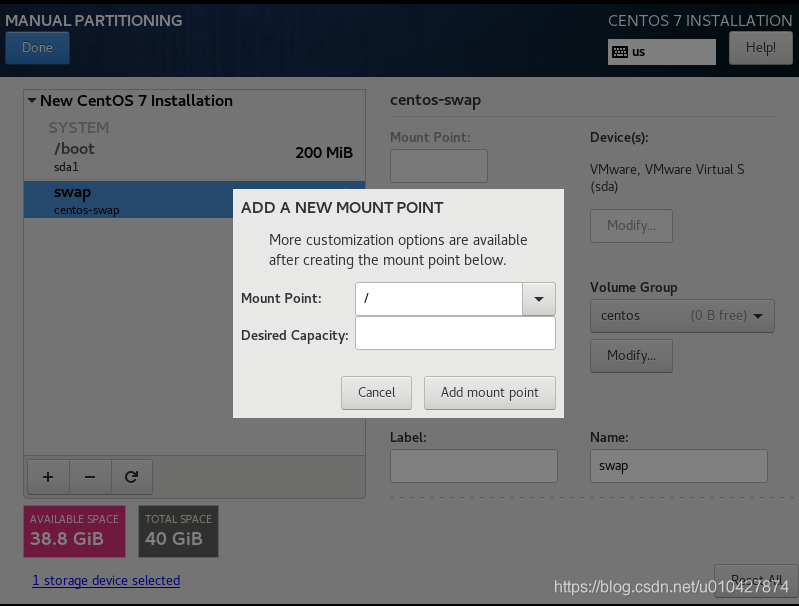799x606 pixels.
Task: Click the reload storage configuration icon
Action: click(x=131, y=477)
